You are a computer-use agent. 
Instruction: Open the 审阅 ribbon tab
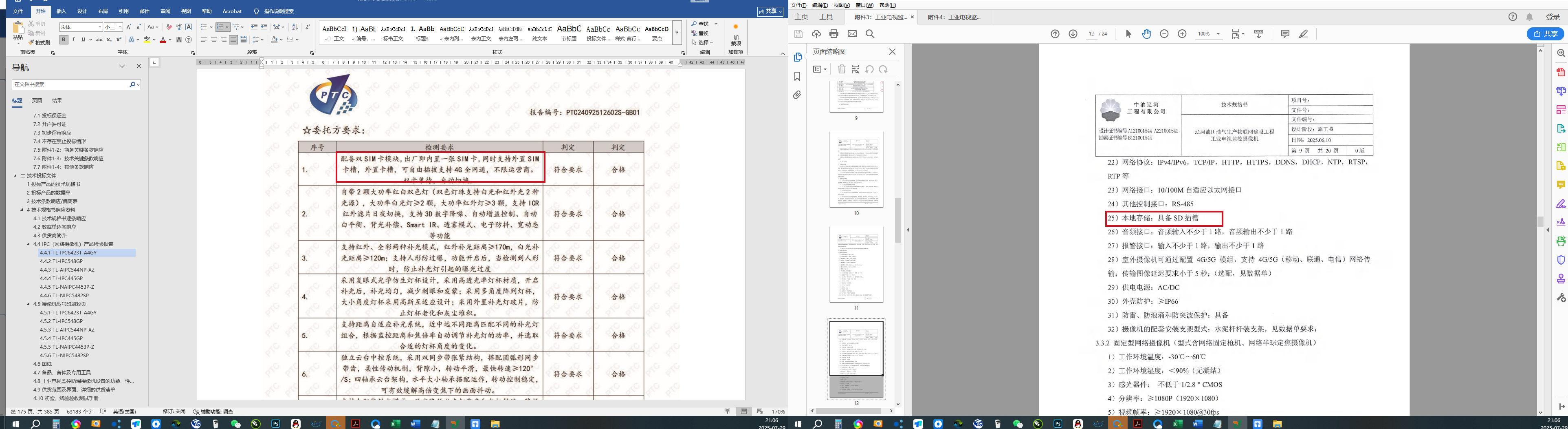coord(165,11)
